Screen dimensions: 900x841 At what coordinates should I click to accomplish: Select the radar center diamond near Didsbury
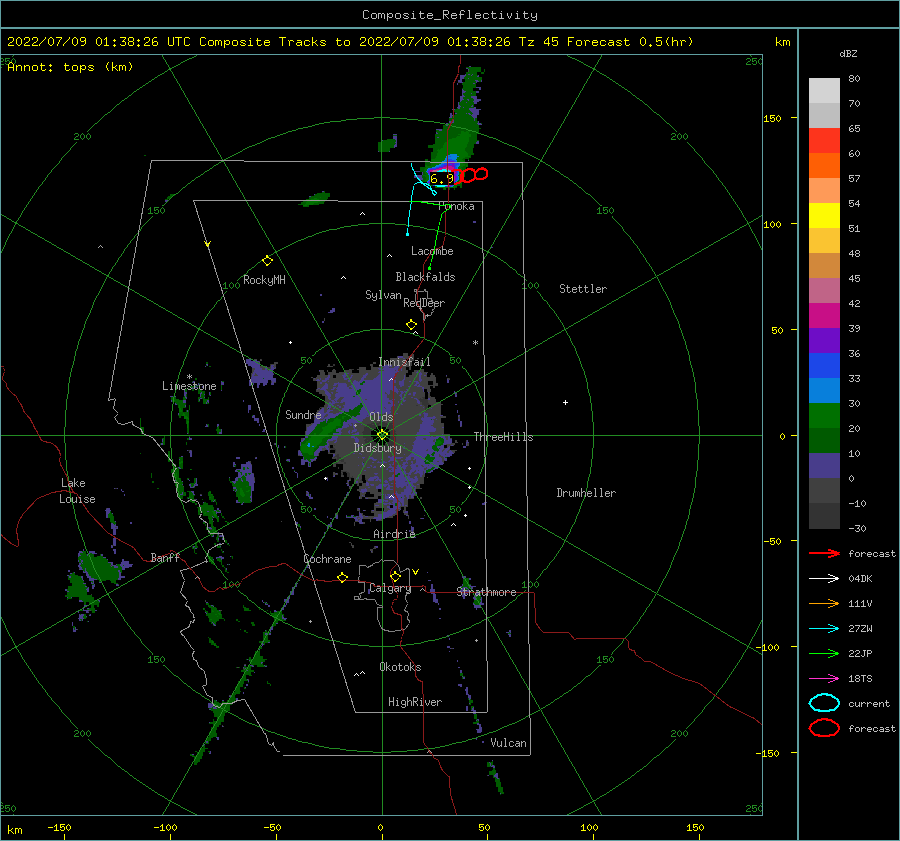(382, 435)
